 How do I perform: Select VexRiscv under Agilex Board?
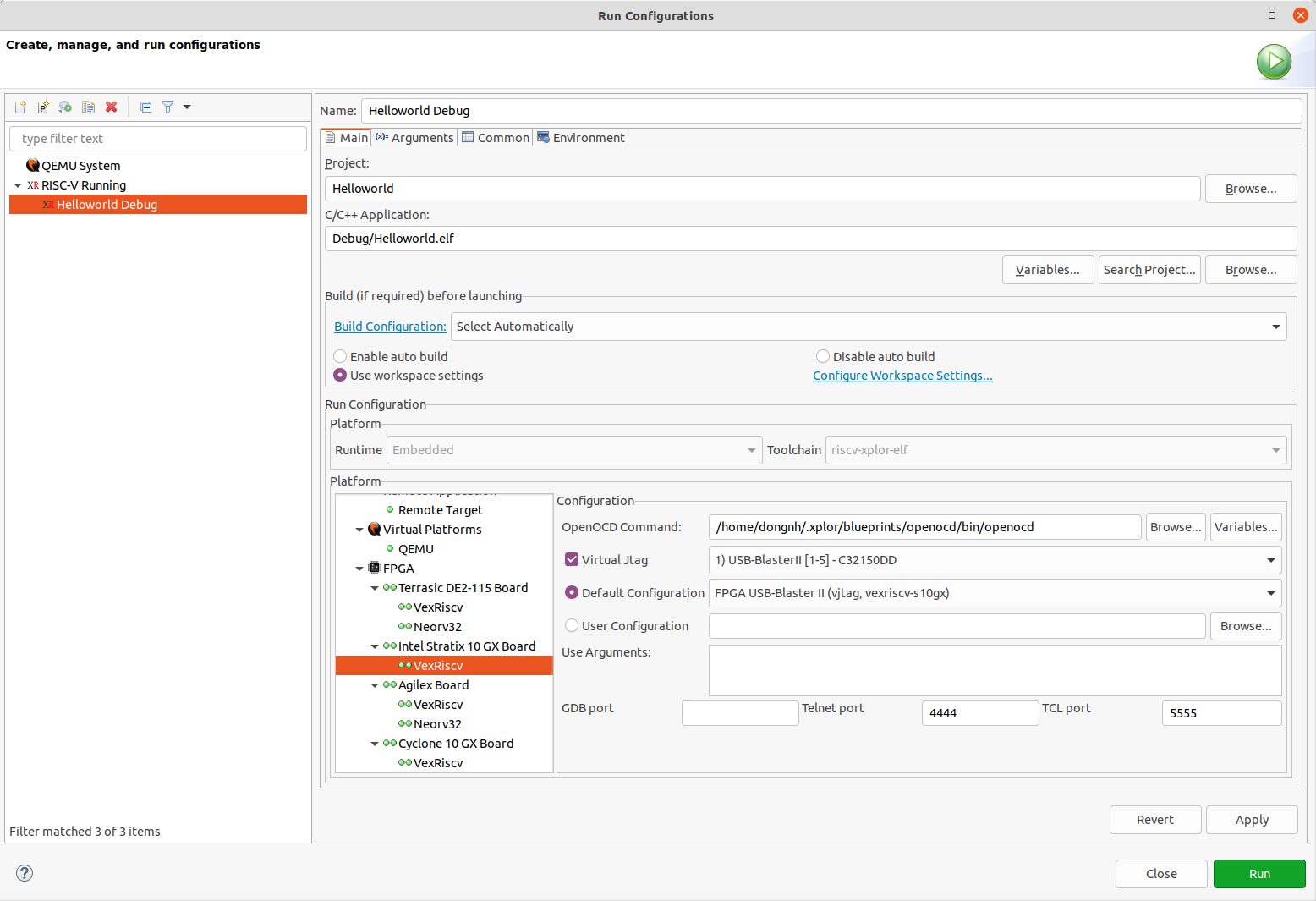(438, 704)
